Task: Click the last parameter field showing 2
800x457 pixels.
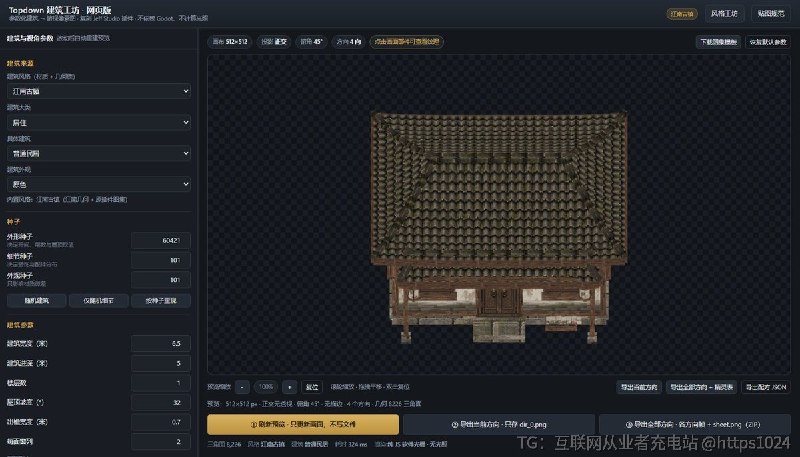Action: click(x=161, y=442)
